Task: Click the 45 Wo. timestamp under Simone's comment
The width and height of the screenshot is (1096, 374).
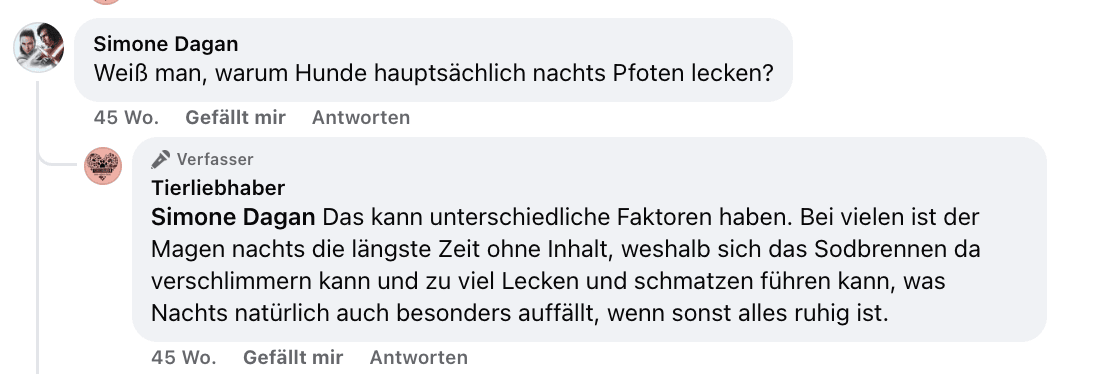Action: pyautogui.click(x=127, y=117)
